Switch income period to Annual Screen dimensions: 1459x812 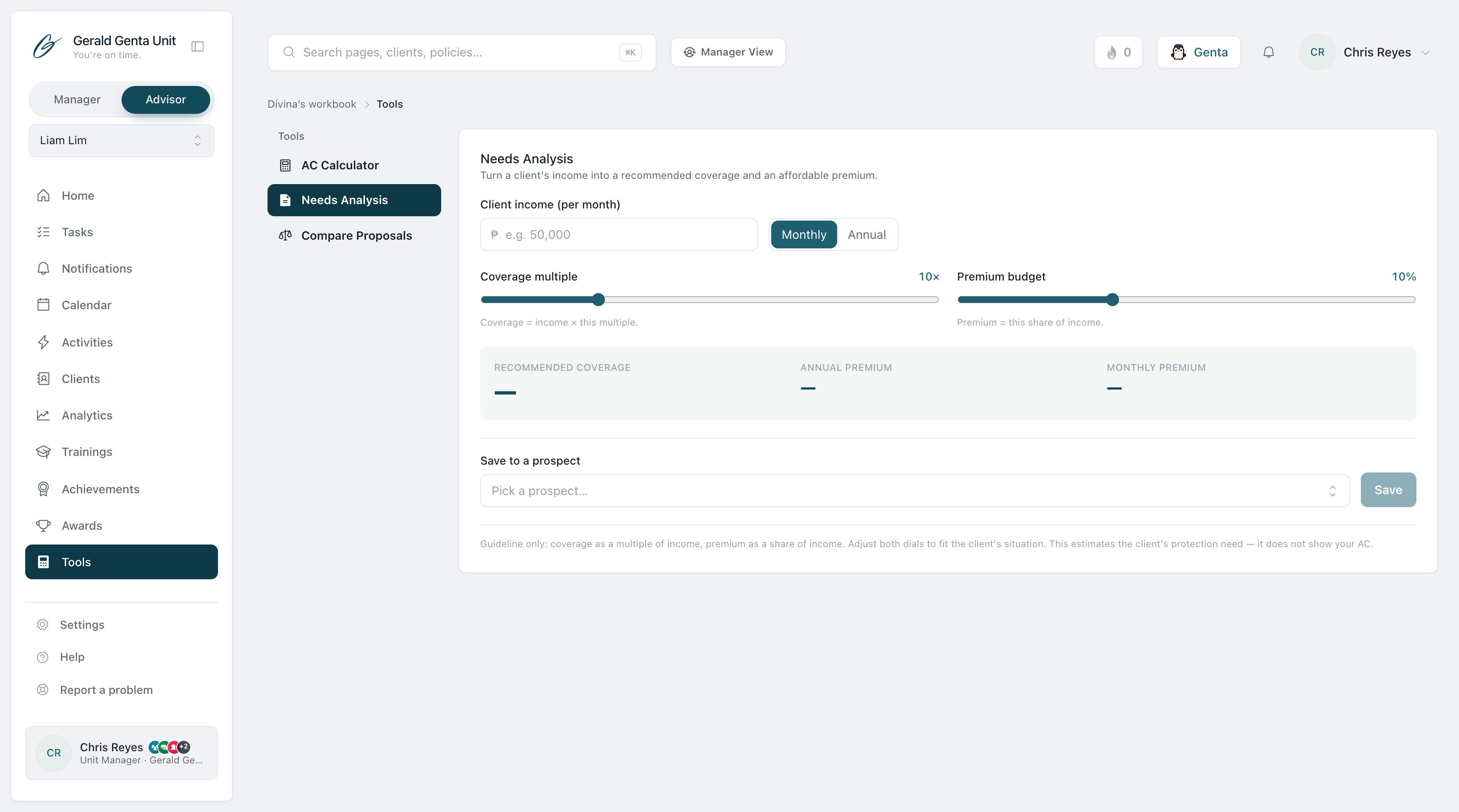point(867,234)
